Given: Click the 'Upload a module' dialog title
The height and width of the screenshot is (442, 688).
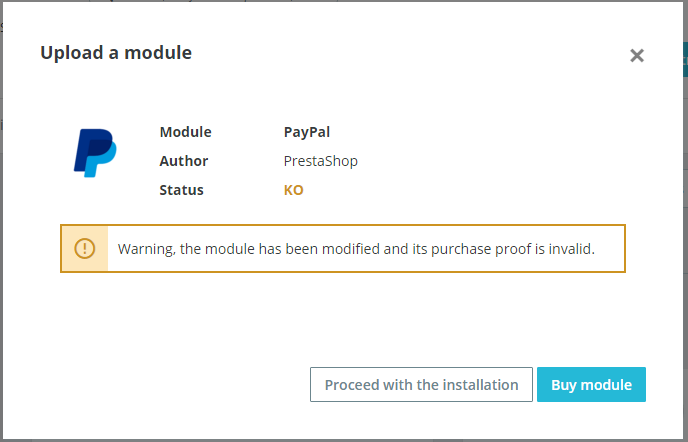Looking at the screenshot, I should tap(116, 52).
